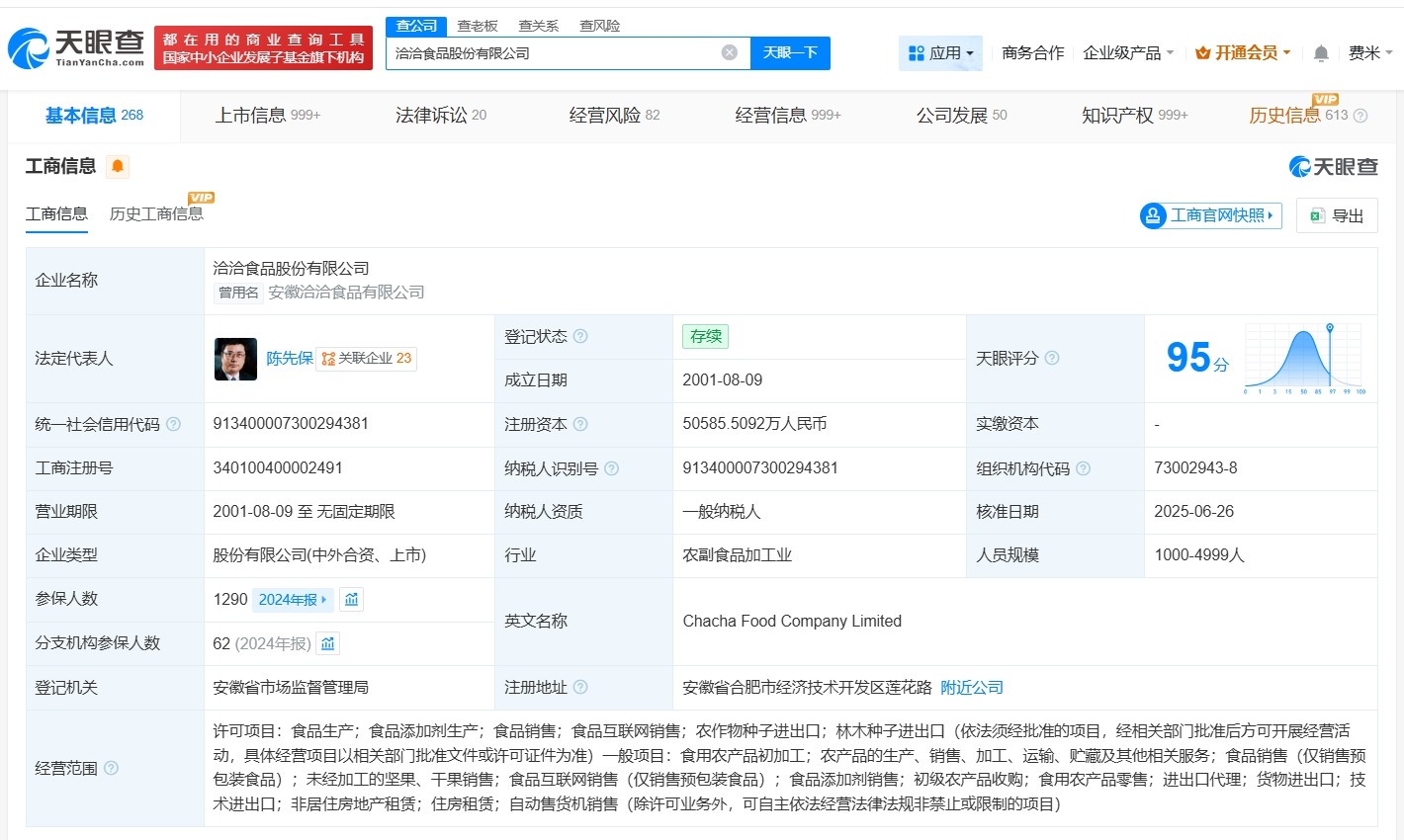Click the Excel icon in 导出 button
The image size is (1404, 840).
pyautogui.click(x=1316, y=215)
